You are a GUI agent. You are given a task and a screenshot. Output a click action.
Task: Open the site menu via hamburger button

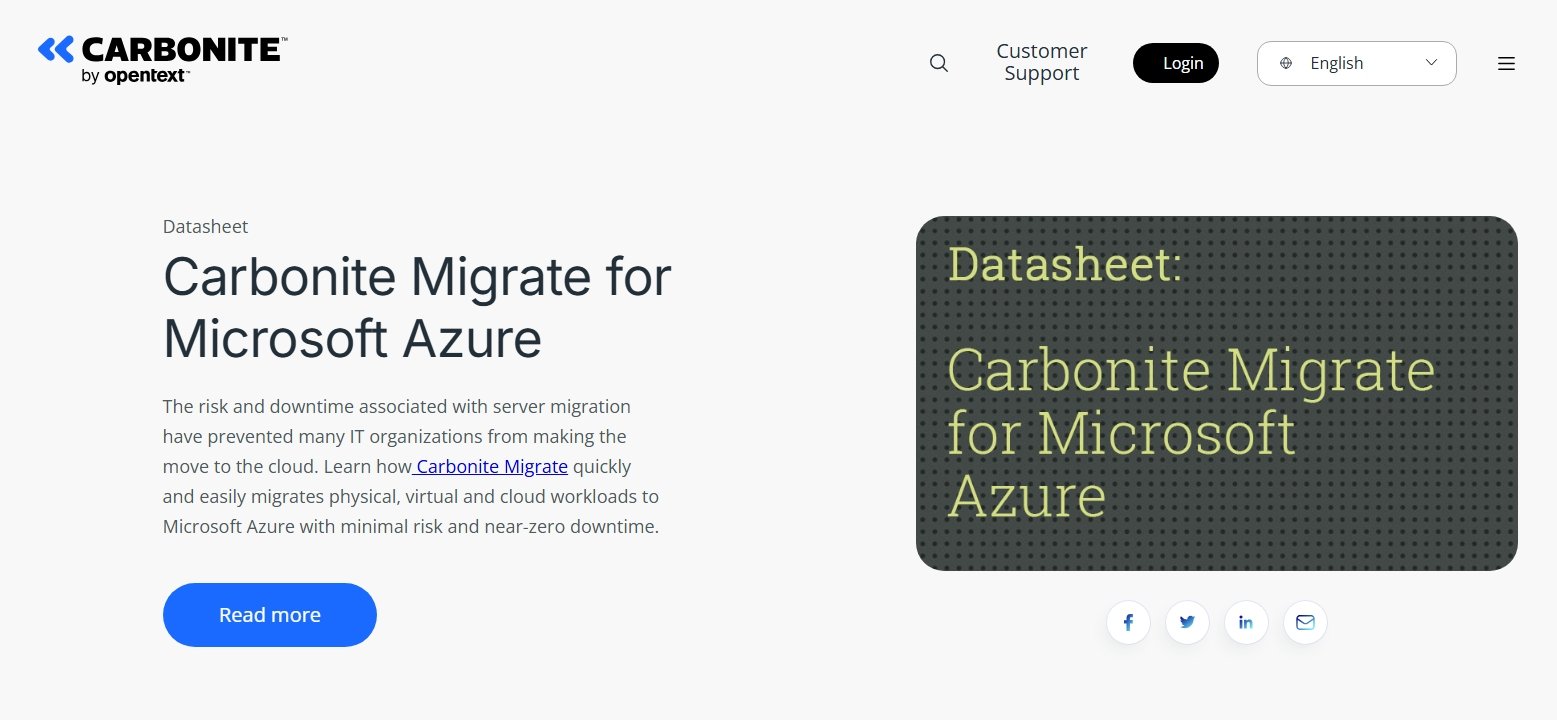pos(1506,62)
